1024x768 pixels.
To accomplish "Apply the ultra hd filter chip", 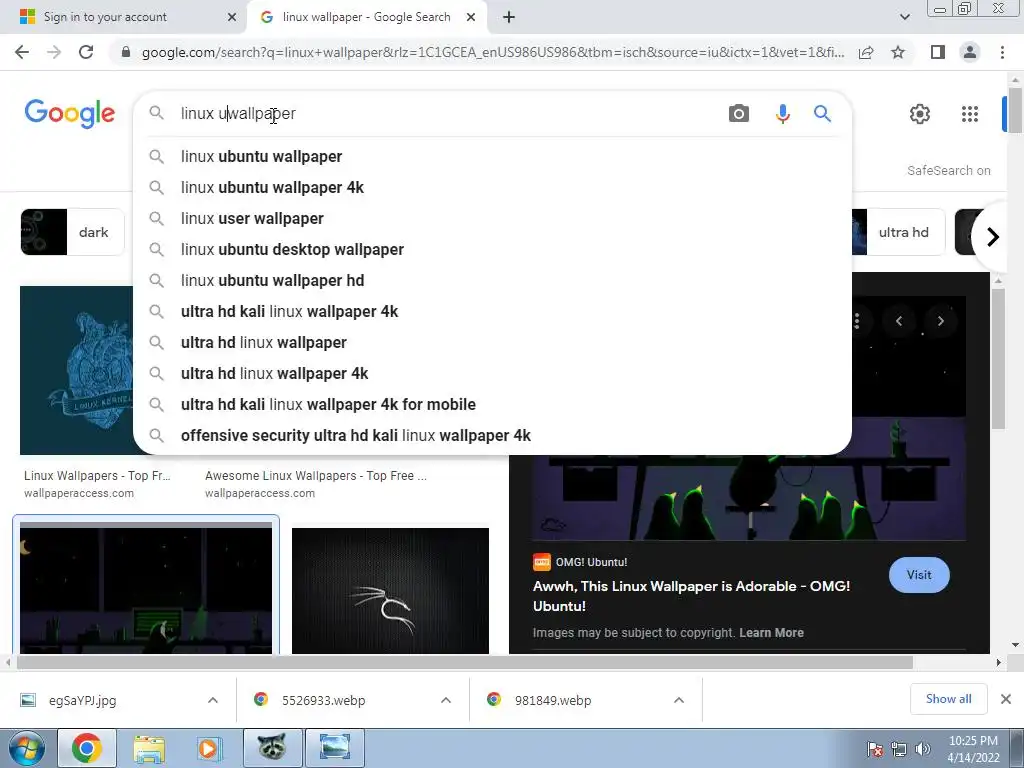I will tap(899, 232).
